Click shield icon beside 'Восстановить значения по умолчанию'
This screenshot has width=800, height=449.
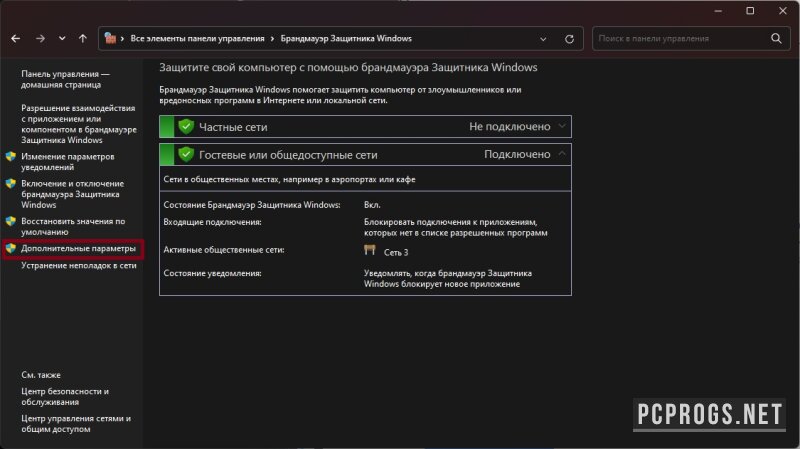[x=11, y=221]
